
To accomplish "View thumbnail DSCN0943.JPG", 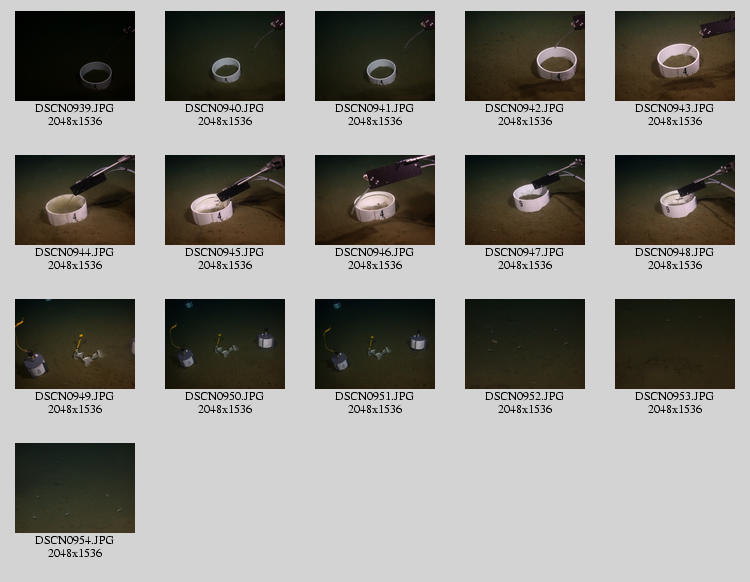I will point(675,56).
